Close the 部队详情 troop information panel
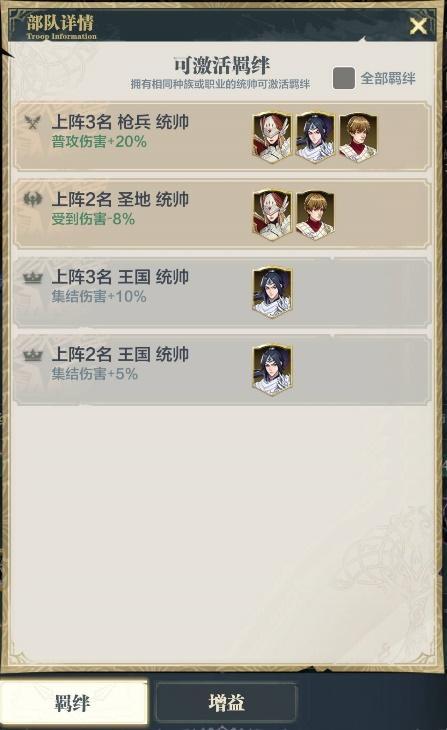447x730 pixels. (x=418, y=26)
